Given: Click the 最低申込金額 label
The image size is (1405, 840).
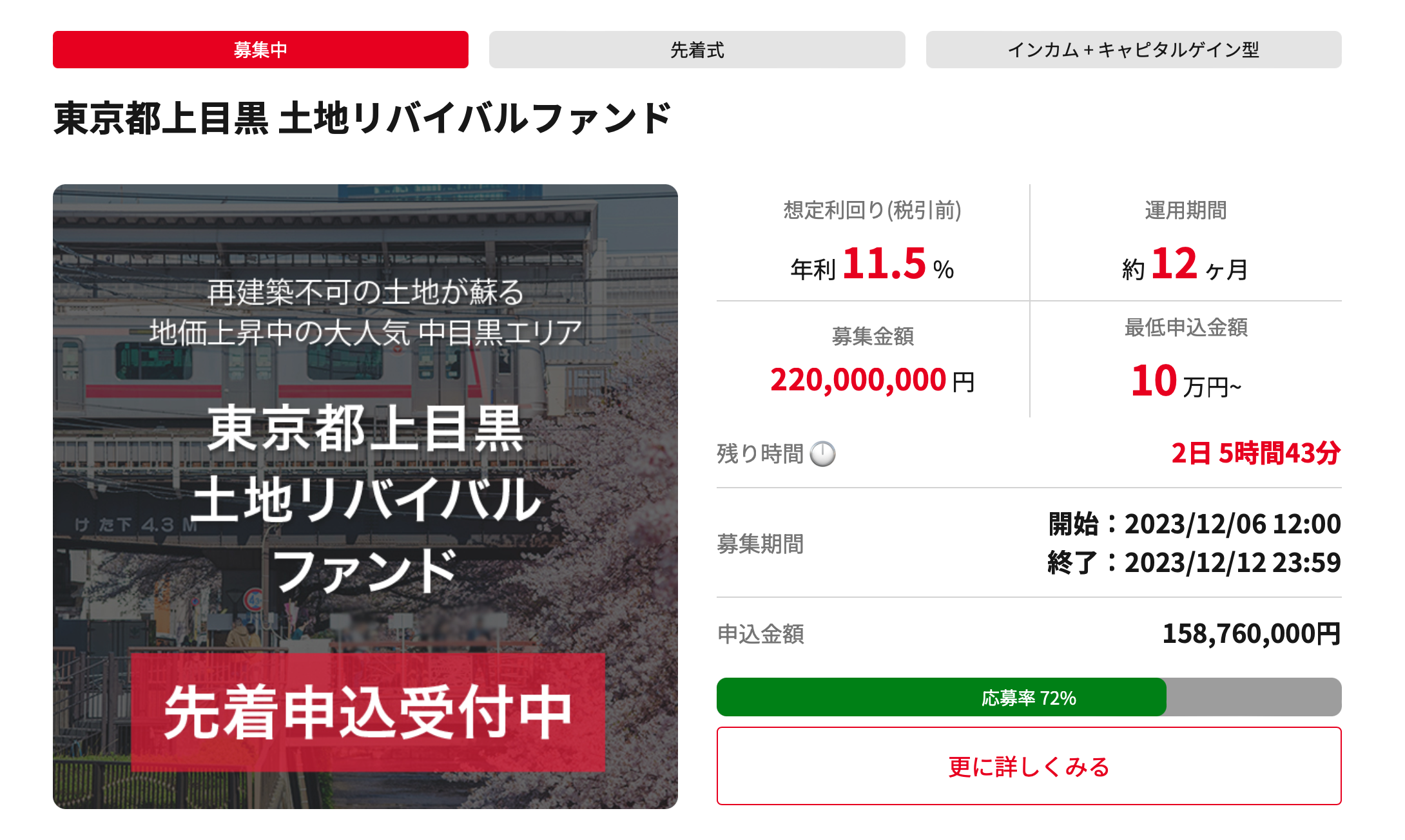Looking at the screenshot, I should tap(1186, 328).
